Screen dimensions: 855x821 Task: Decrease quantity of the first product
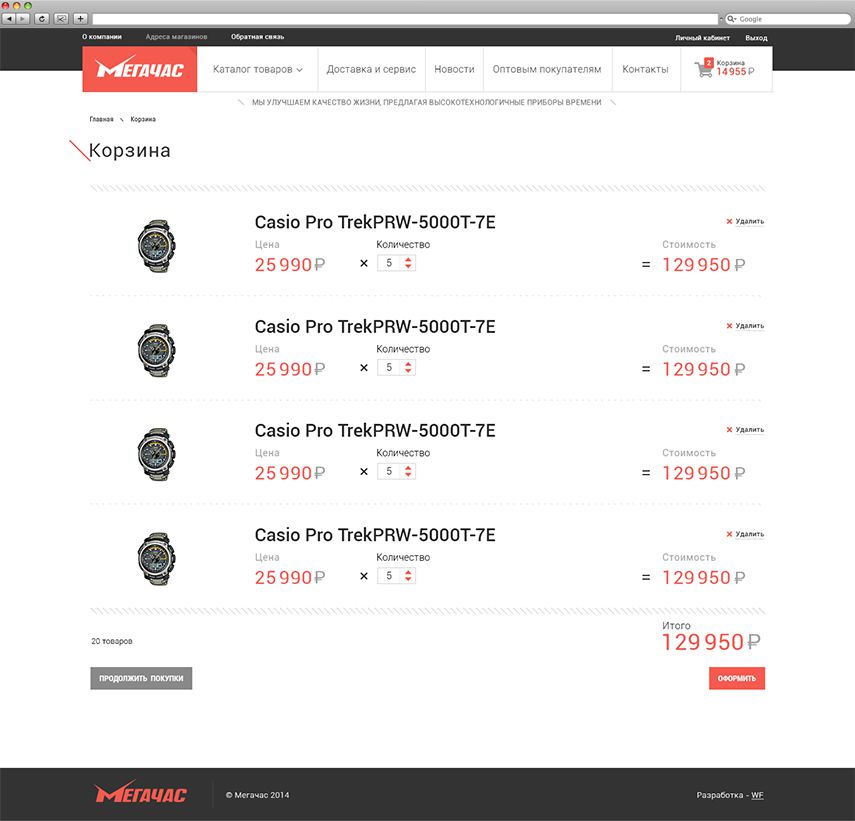pyautogui.click(x=408, y=267)
